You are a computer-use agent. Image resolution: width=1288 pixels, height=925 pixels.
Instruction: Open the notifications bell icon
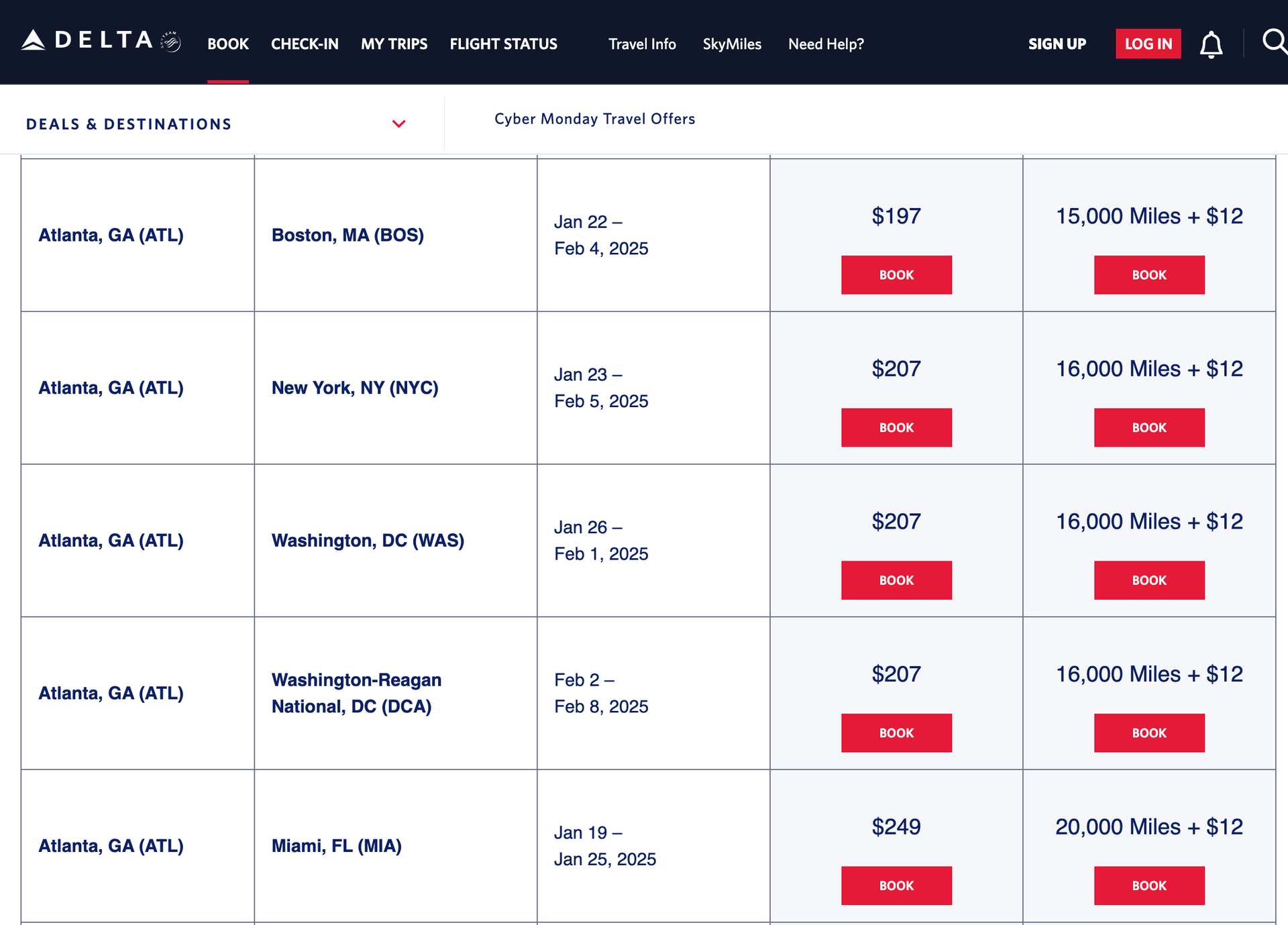click(1211, 44)
